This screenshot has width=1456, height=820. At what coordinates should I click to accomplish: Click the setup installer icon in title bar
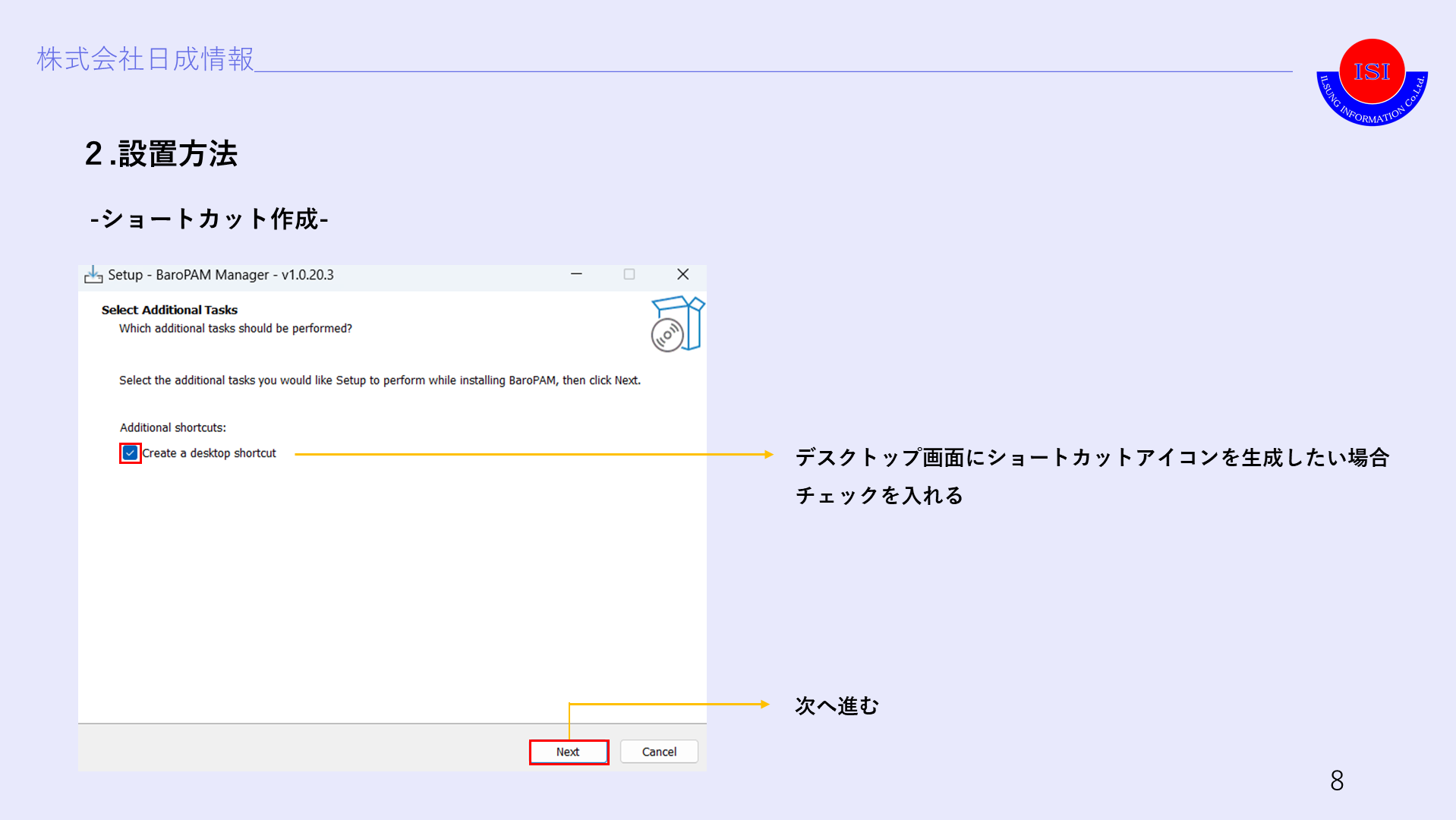[x=93, y=275]
